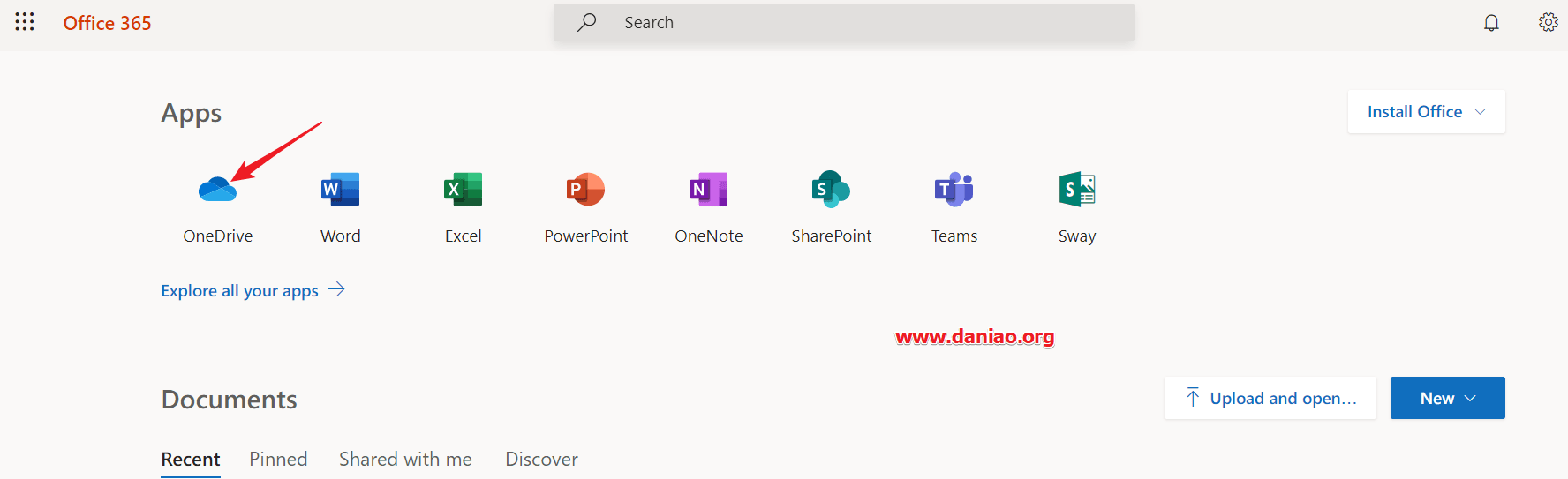Open the OneDrive app icon
1568x479 pixels.
217,189
